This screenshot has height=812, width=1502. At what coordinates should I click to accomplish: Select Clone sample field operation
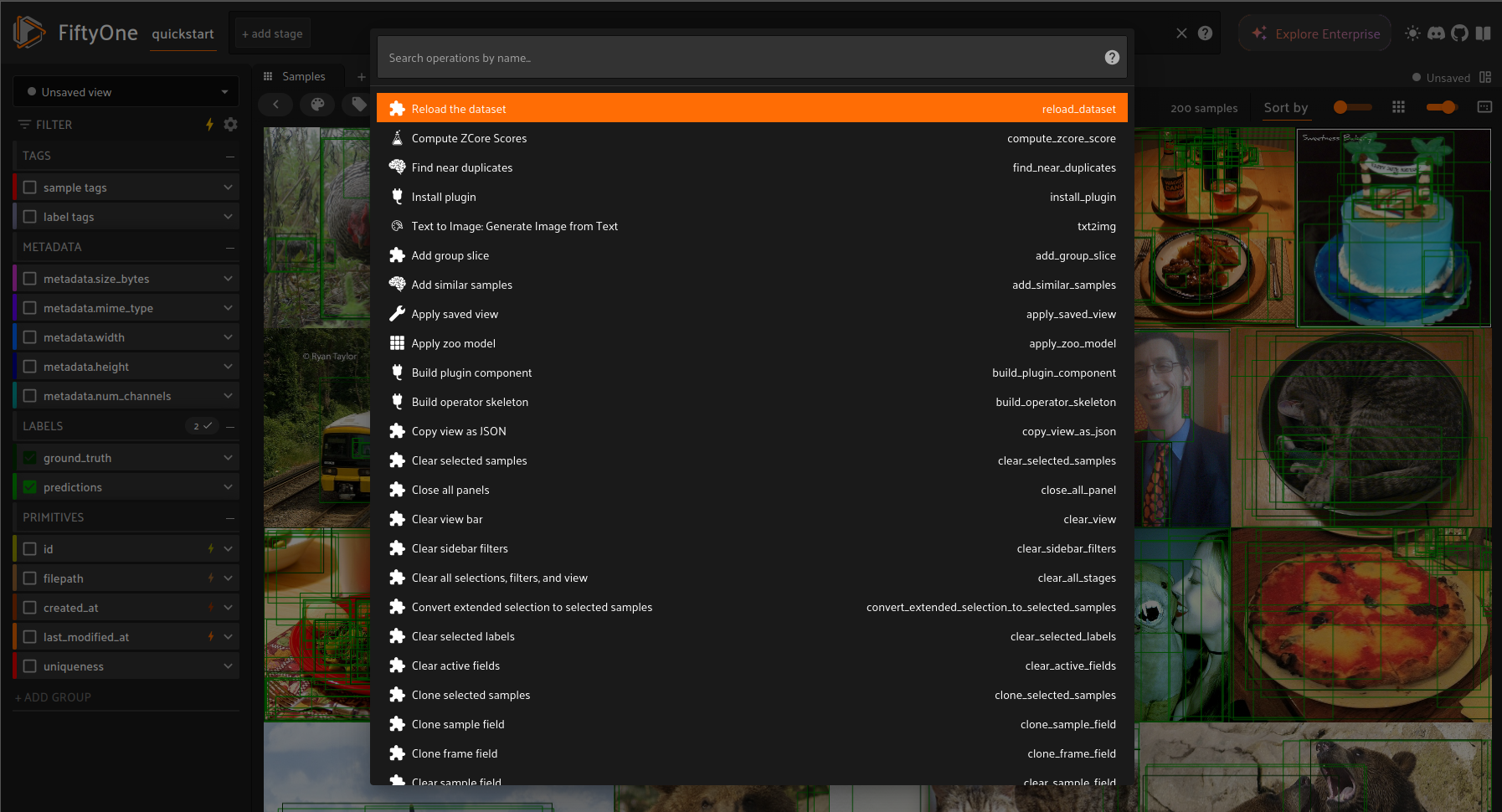(752, 723)
